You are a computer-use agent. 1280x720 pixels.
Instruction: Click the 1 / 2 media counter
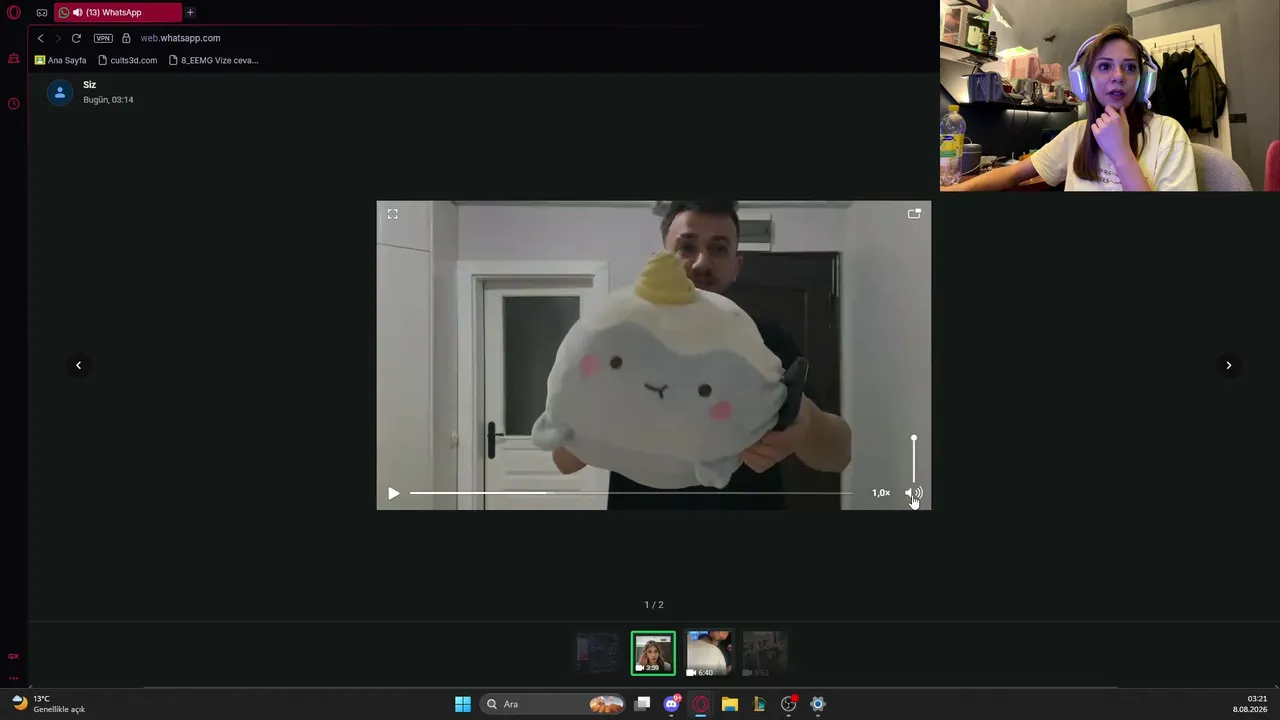pyautogui.click(x=654, y=605)
